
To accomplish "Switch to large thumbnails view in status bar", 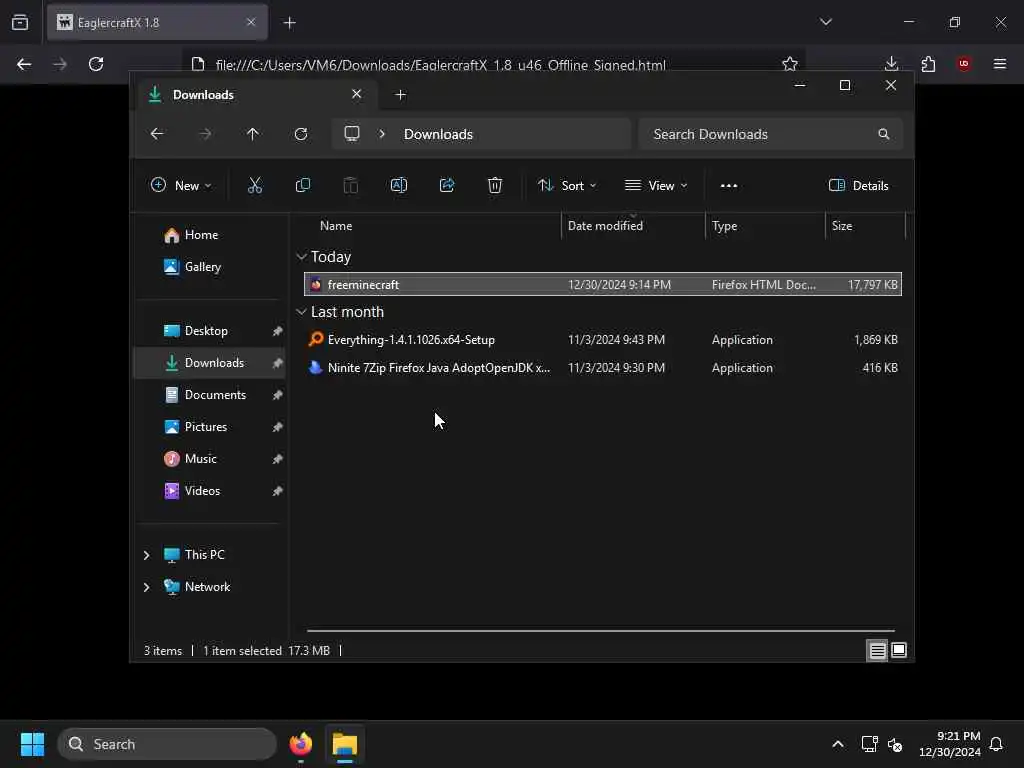I will tap(899, 650).
